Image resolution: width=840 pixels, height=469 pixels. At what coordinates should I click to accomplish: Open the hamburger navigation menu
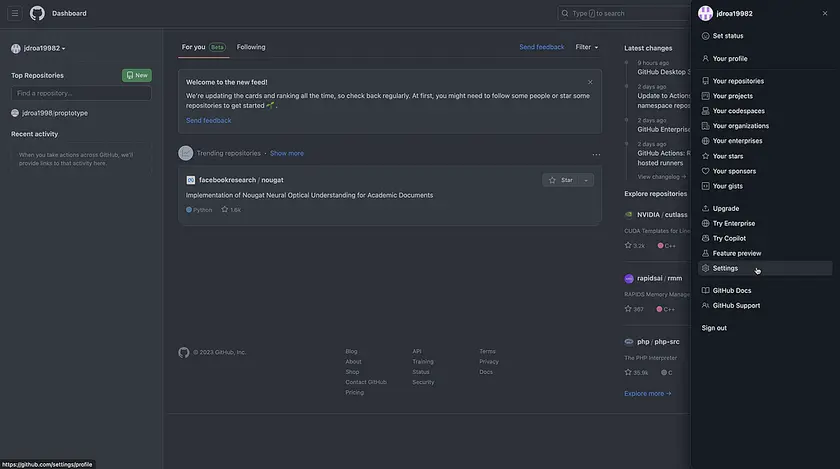pyautogui.click(x=14, y=13)
